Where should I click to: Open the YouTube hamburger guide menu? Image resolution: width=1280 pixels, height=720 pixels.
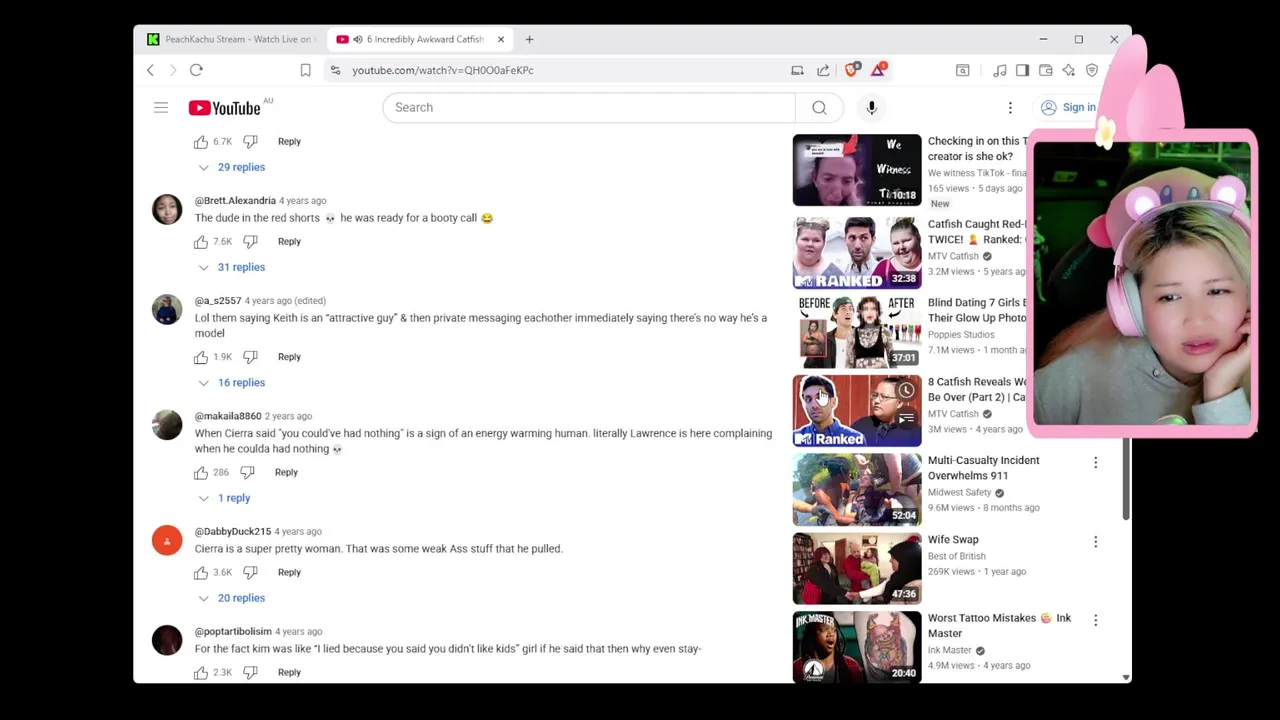pyautogui.click(x=161, y=107)
